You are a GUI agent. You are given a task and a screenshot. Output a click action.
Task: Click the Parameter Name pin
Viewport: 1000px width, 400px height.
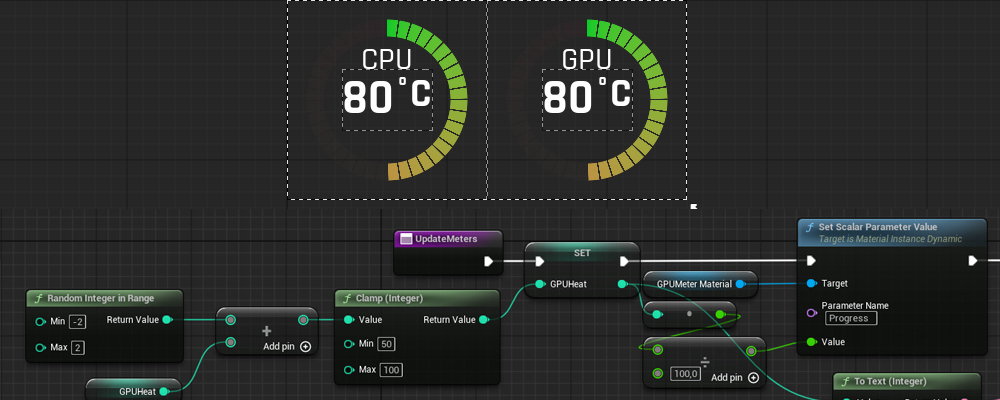[810, 312]
